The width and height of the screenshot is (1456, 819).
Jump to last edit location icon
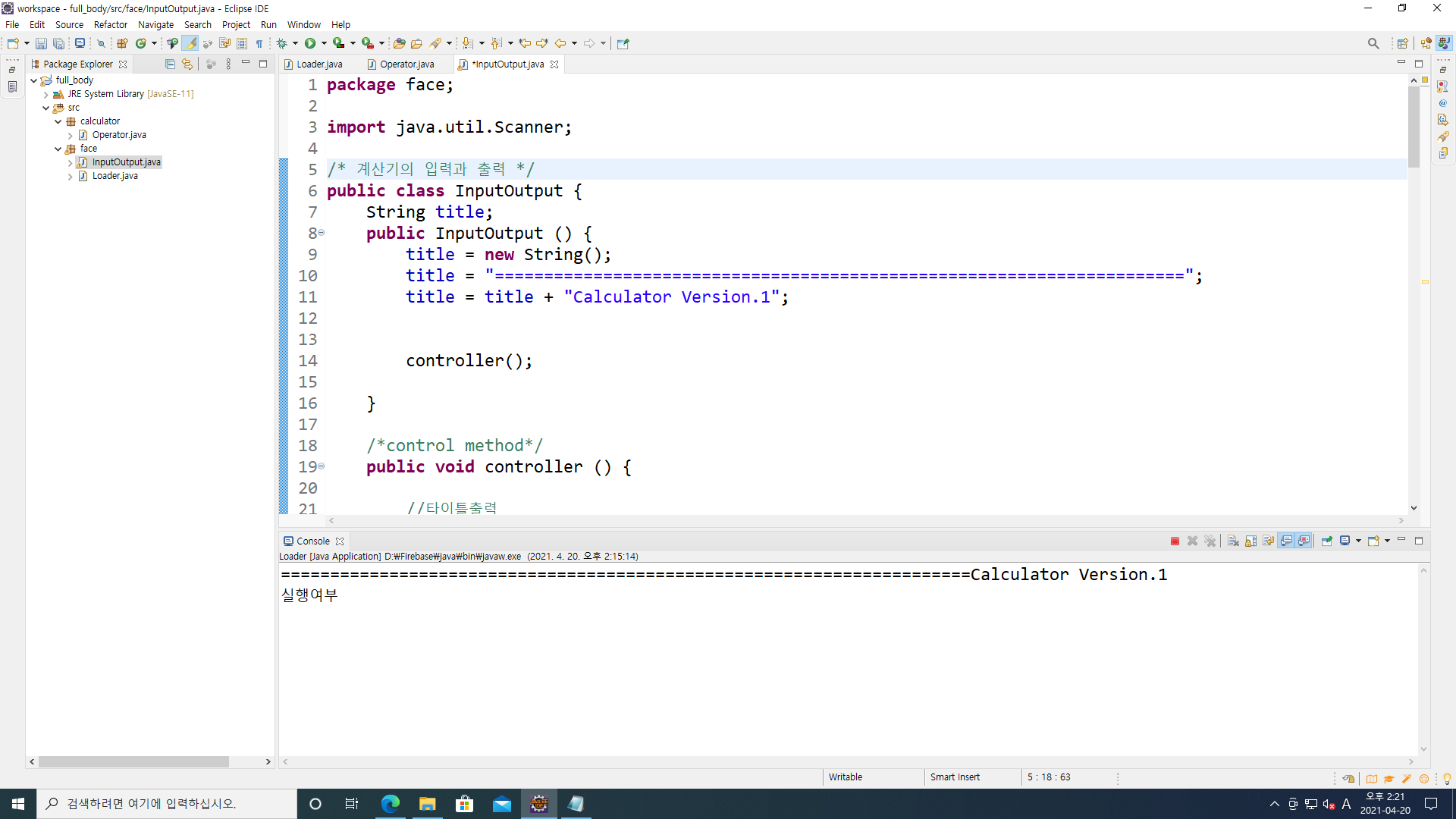(524, 43)
